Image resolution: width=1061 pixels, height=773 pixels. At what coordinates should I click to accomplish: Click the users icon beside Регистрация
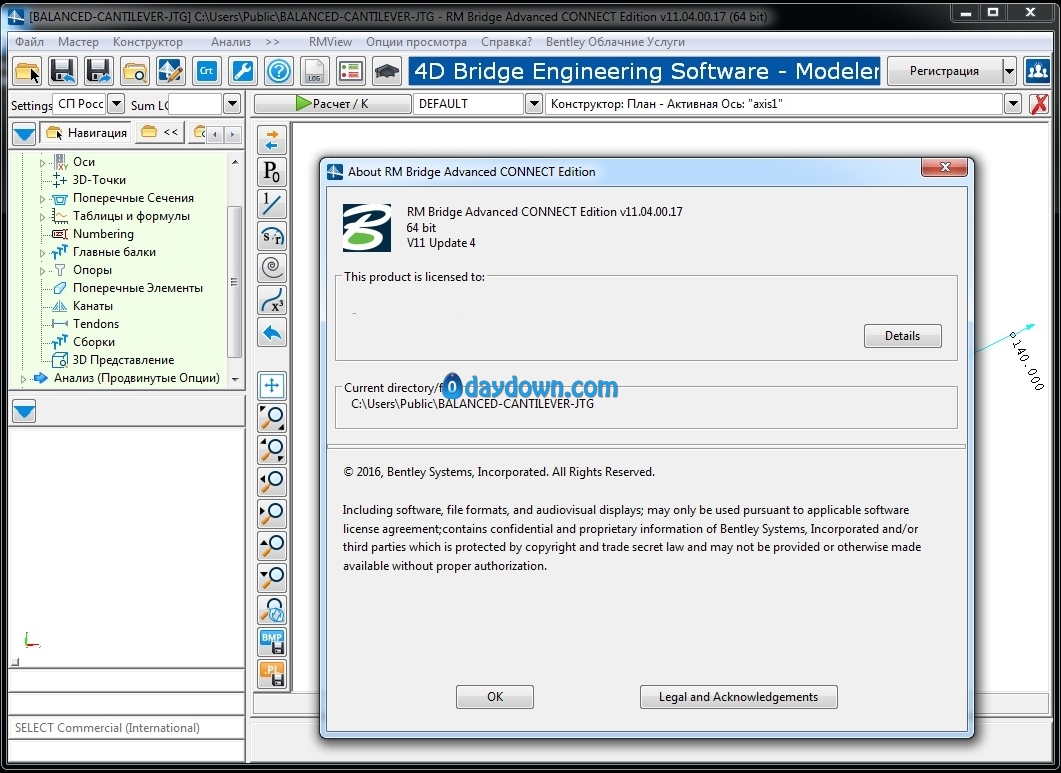point(1037,70)
